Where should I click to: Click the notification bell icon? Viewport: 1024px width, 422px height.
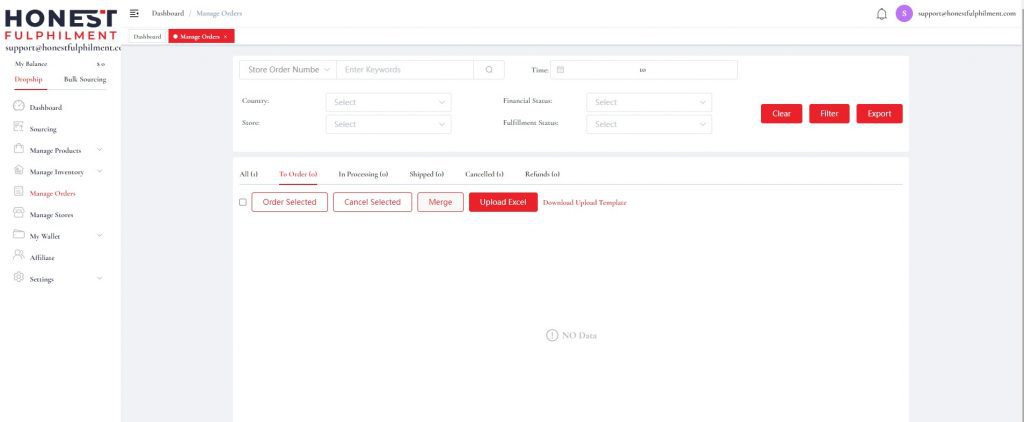pos(881,13)
